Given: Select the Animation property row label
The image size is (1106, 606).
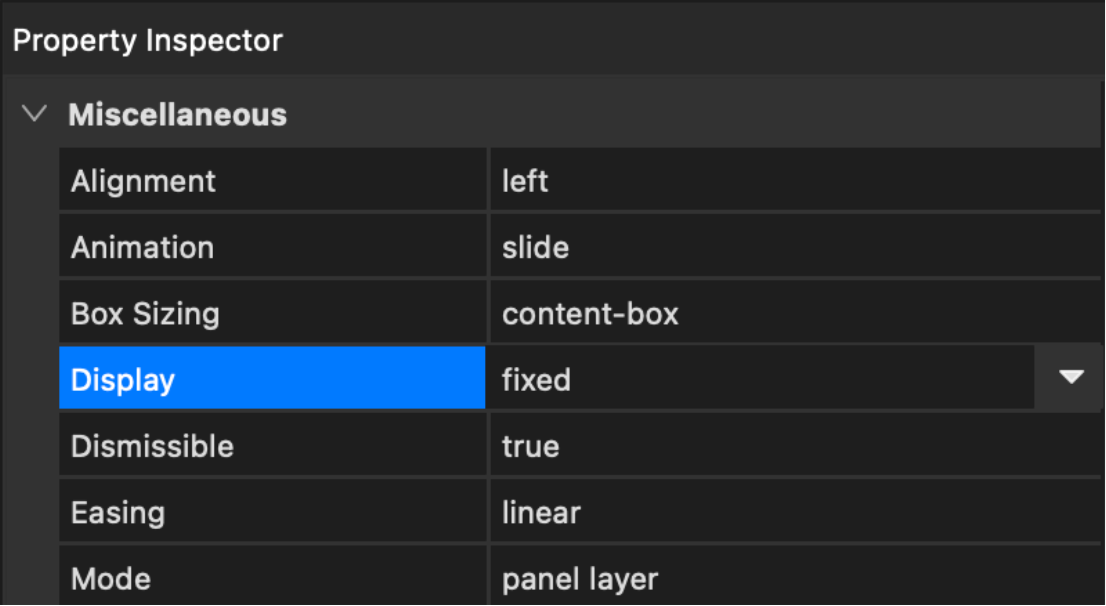Looking at the screenshot, I should 142,247.
